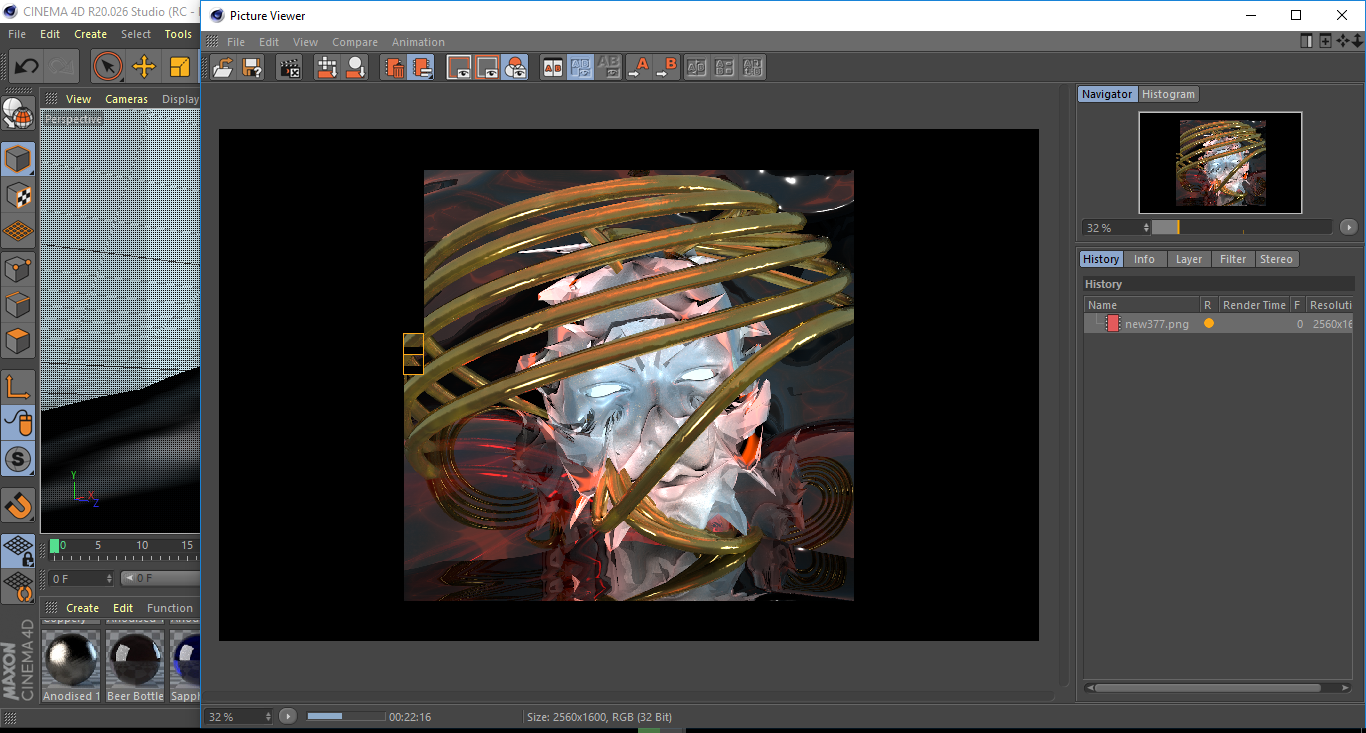The height and width of the screenshot is (733, 1366).
Task: Open bottom-left 32 % zoom field
Action: (x=239, y=716)
